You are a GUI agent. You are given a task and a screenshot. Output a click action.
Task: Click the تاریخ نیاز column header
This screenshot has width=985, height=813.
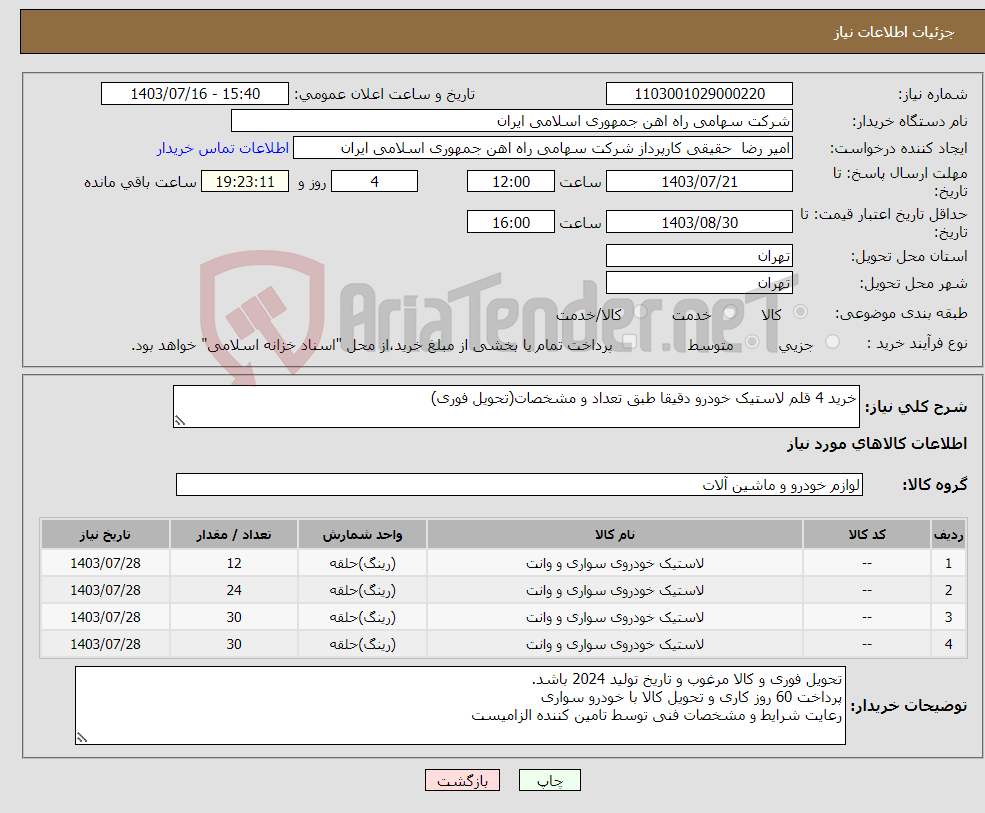coord(105,535)
